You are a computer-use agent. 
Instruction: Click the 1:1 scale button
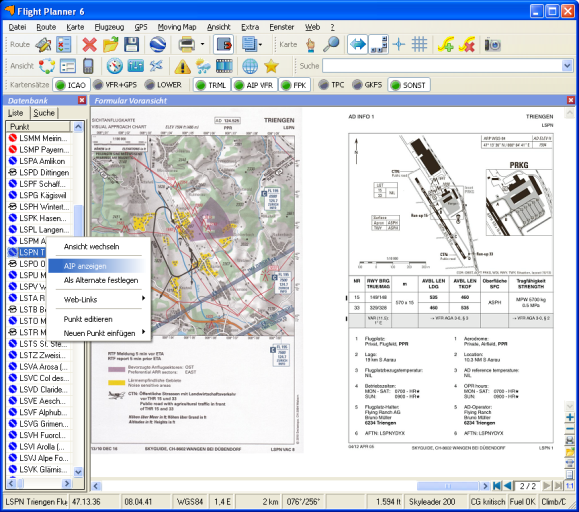(570, 486)
